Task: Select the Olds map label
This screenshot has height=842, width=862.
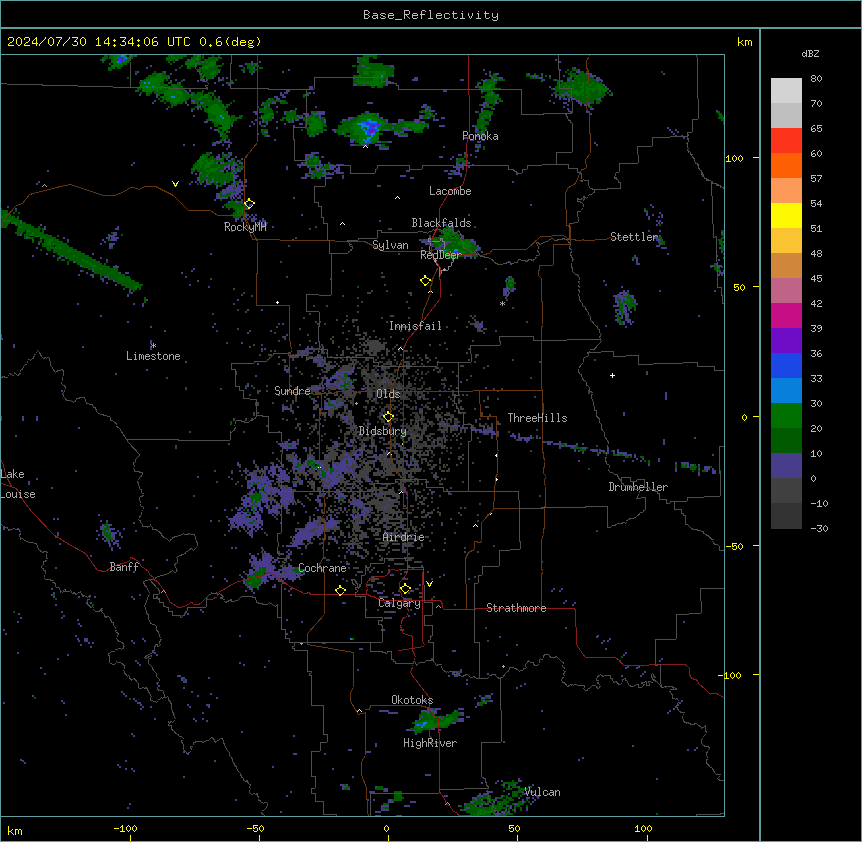Action: coord(388,394)
